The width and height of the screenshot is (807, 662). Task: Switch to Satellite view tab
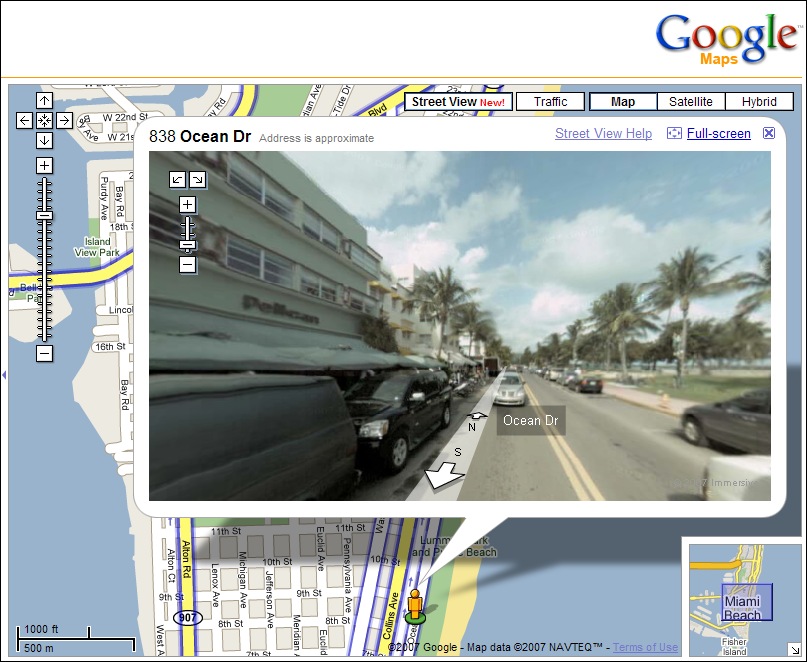coord(691,102)
